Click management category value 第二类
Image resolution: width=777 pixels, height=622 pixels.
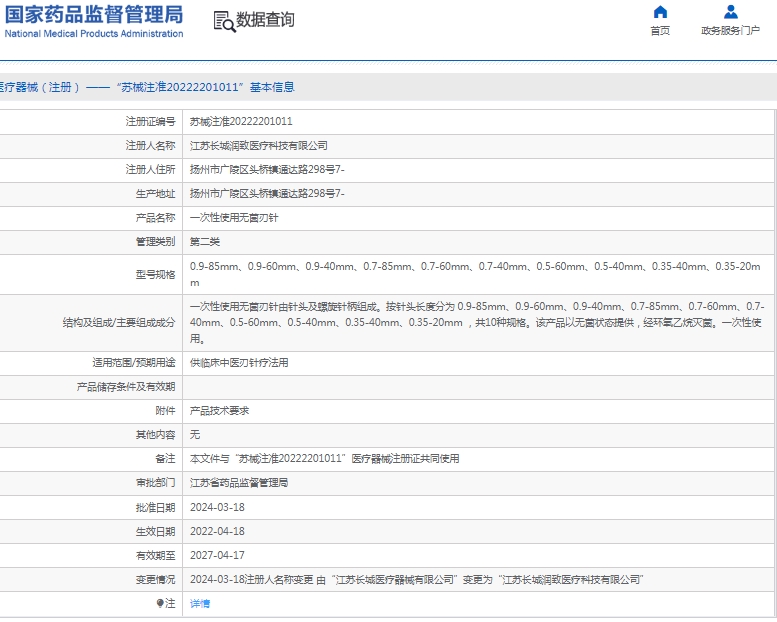tap(205, 242)
